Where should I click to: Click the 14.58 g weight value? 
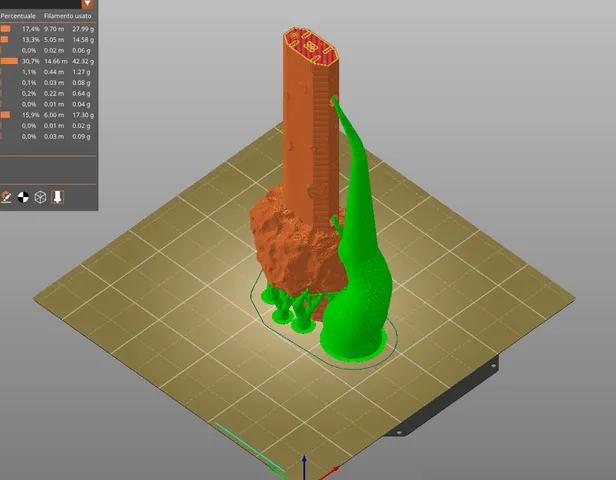coord(83,40)
